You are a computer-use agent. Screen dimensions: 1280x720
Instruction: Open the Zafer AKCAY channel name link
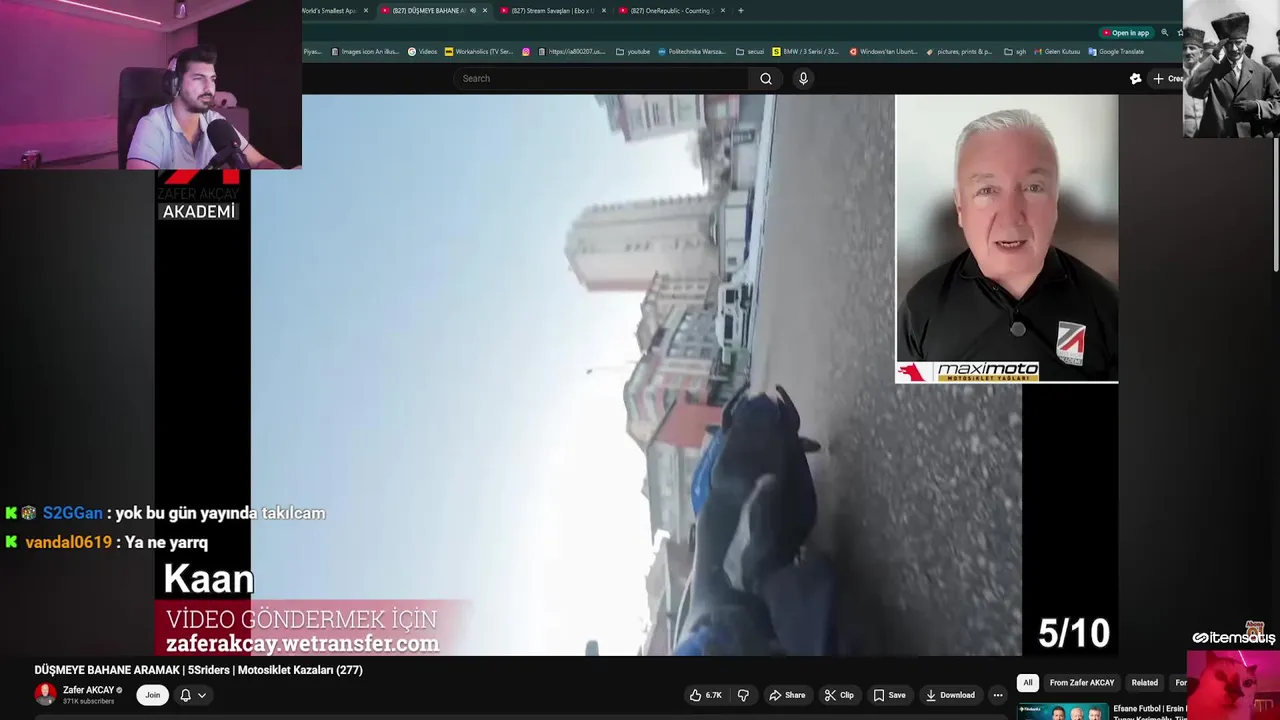coord(88,690)
